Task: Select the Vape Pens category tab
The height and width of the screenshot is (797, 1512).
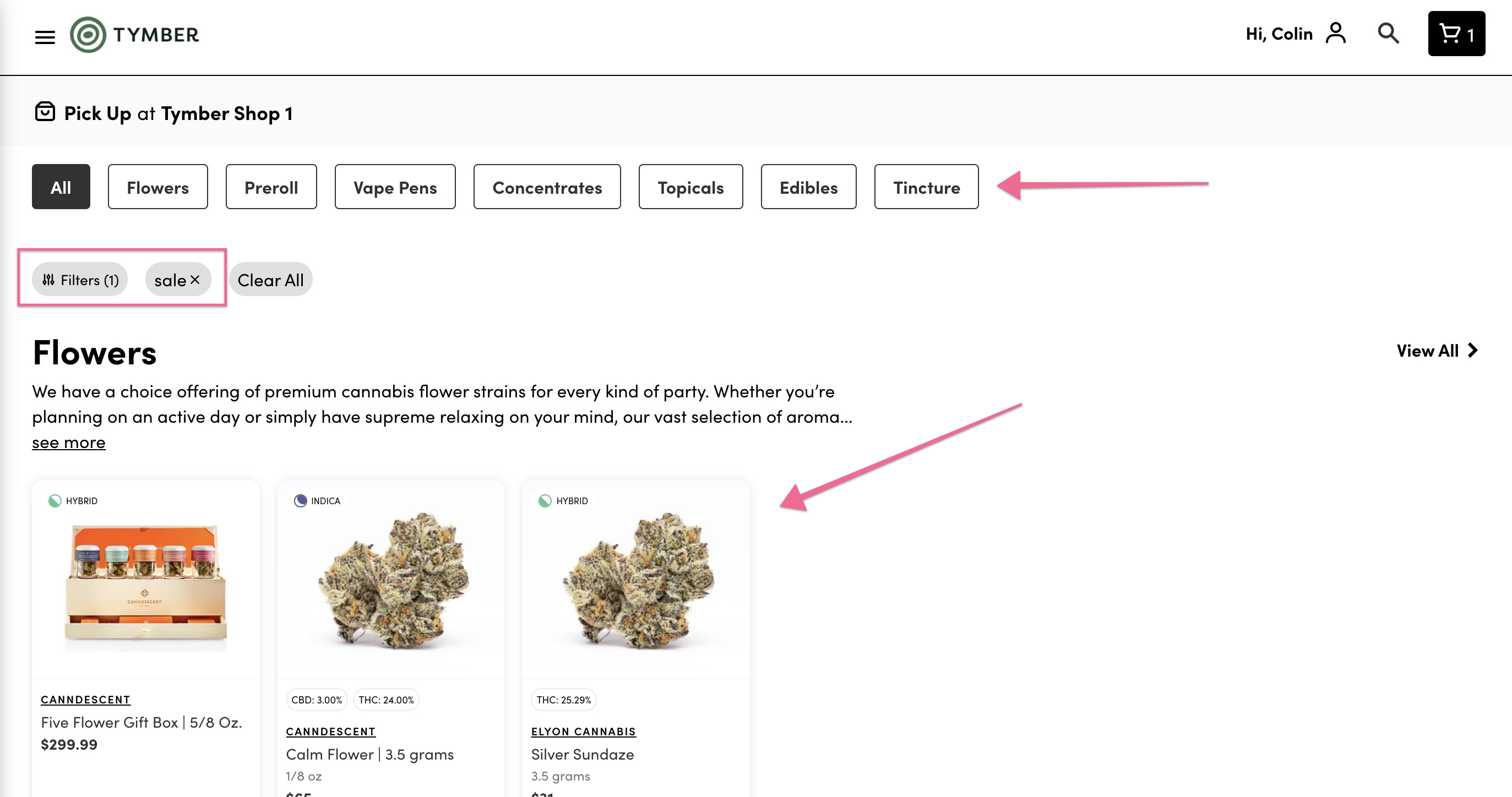Action: [395, 187]
